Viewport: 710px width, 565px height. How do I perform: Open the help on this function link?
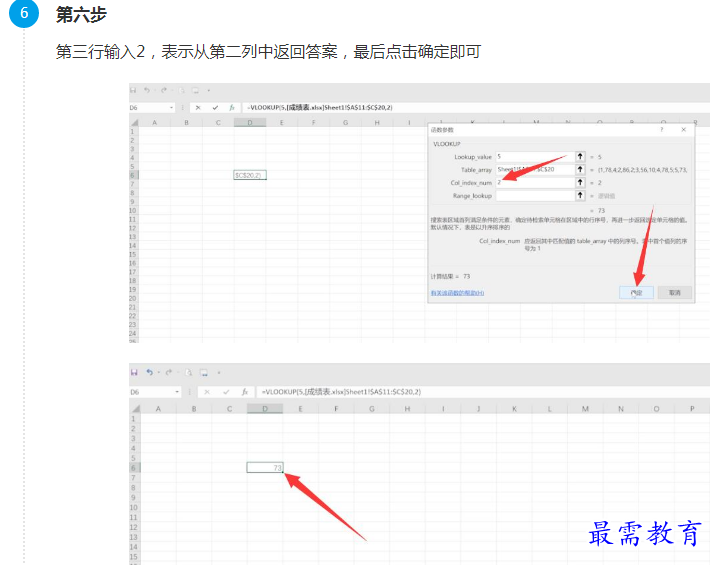tap(457, 293)
